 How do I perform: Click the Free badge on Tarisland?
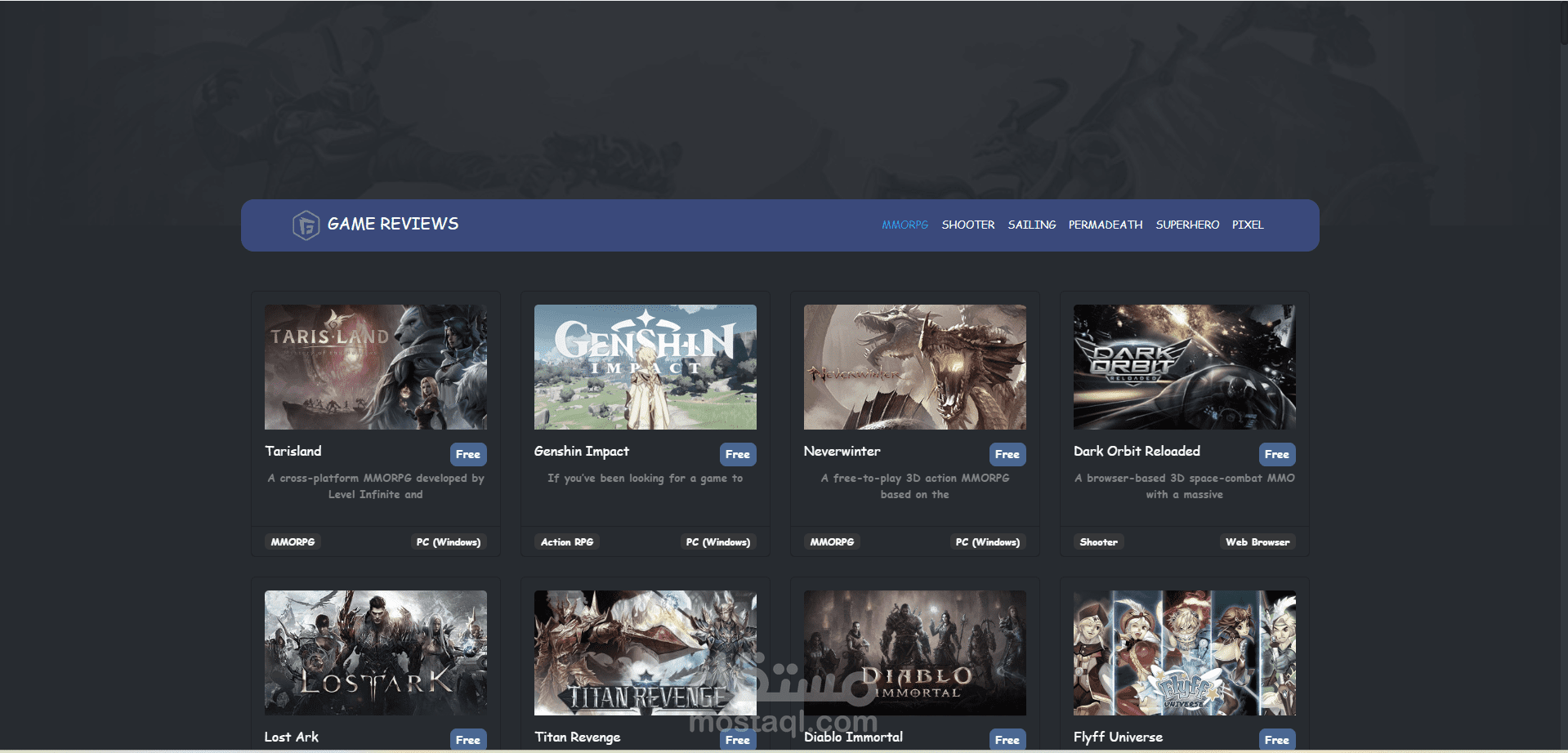click(x=467, y=454)
